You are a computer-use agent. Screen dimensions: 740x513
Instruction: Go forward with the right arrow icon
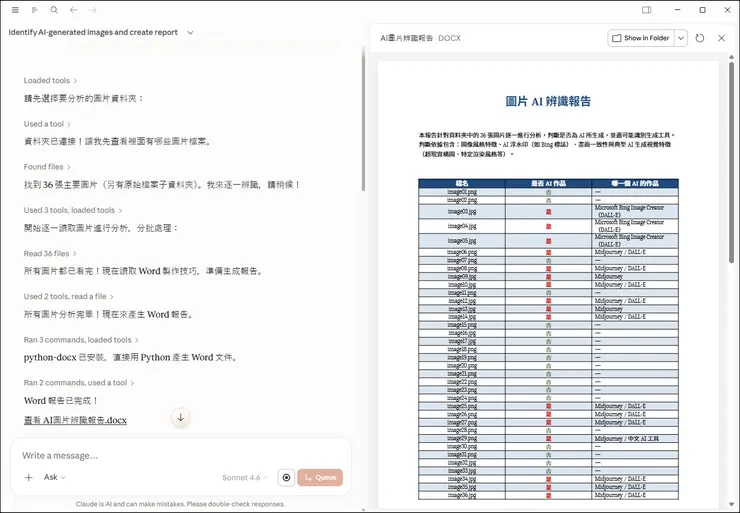pyautogui.click(x=92, y=10)
